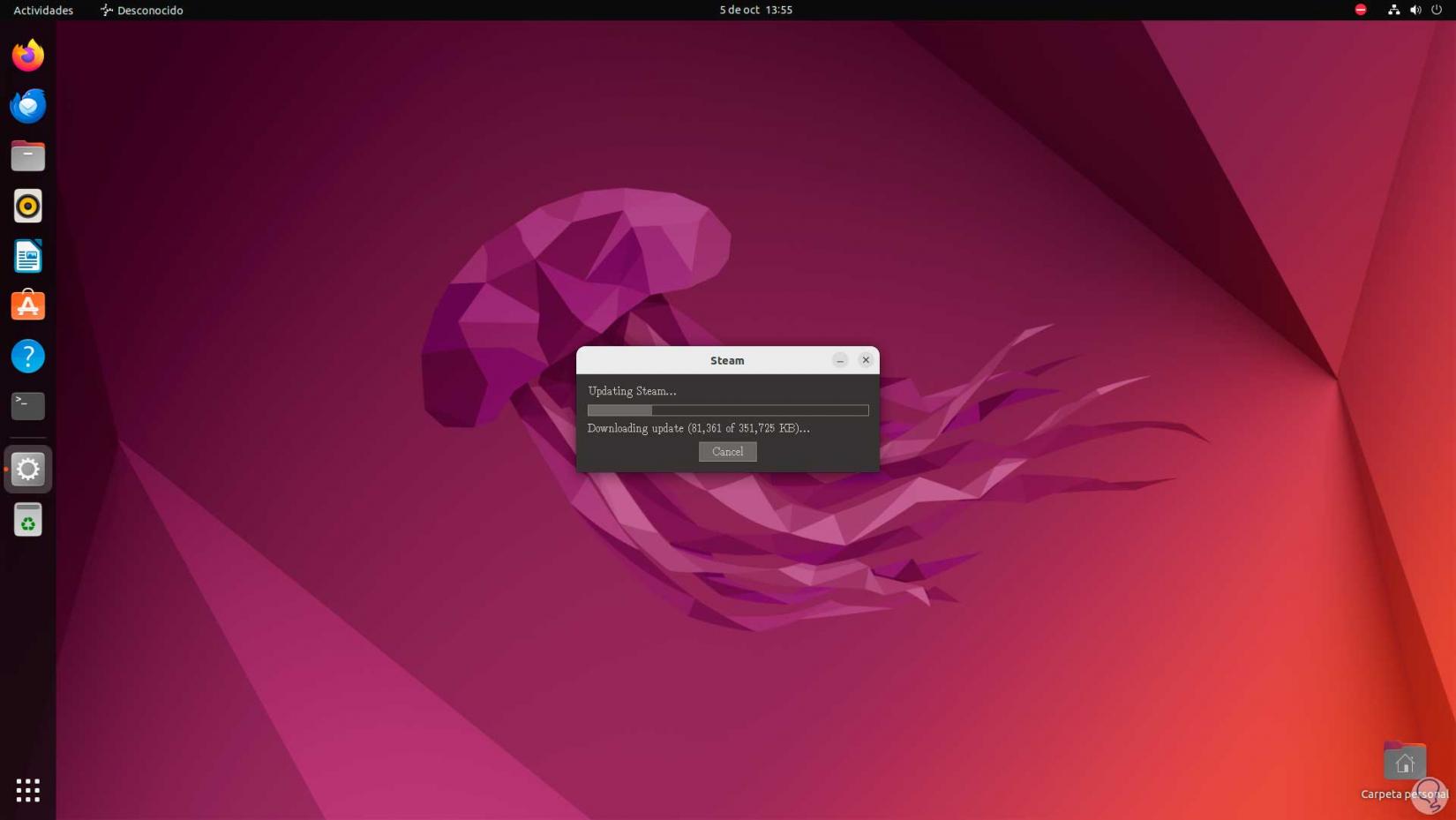Screen dimensions: 1456x820
Task: Minimize the Steam updater window
Action: 840,360
